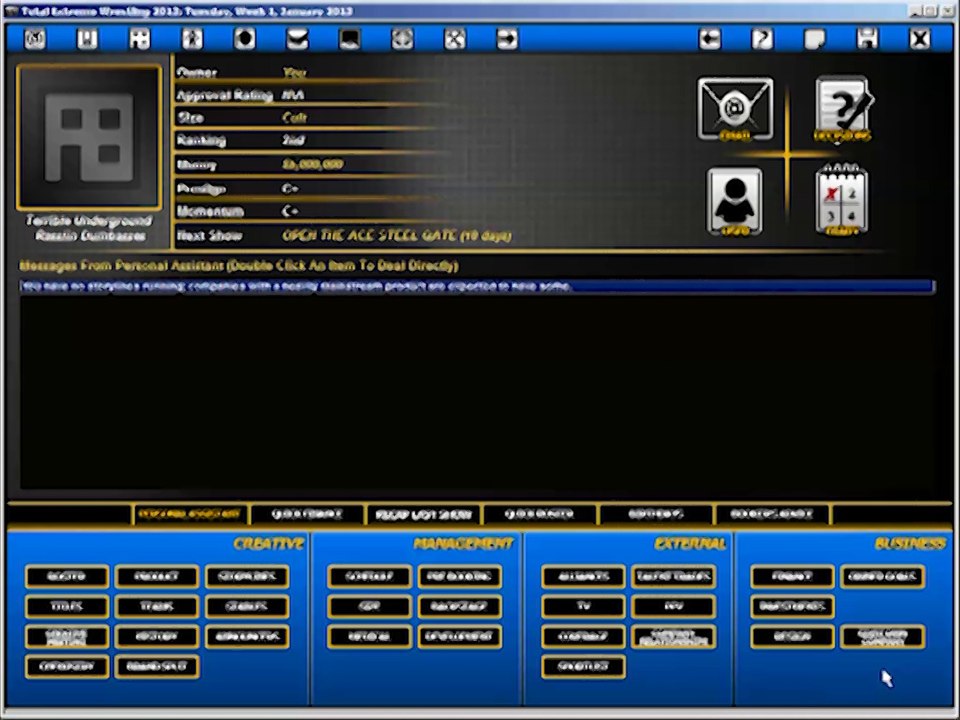The width and height of the screenshot is (960, 720).
Task: Select the storylines warning message row
Action: pos(477,287)
